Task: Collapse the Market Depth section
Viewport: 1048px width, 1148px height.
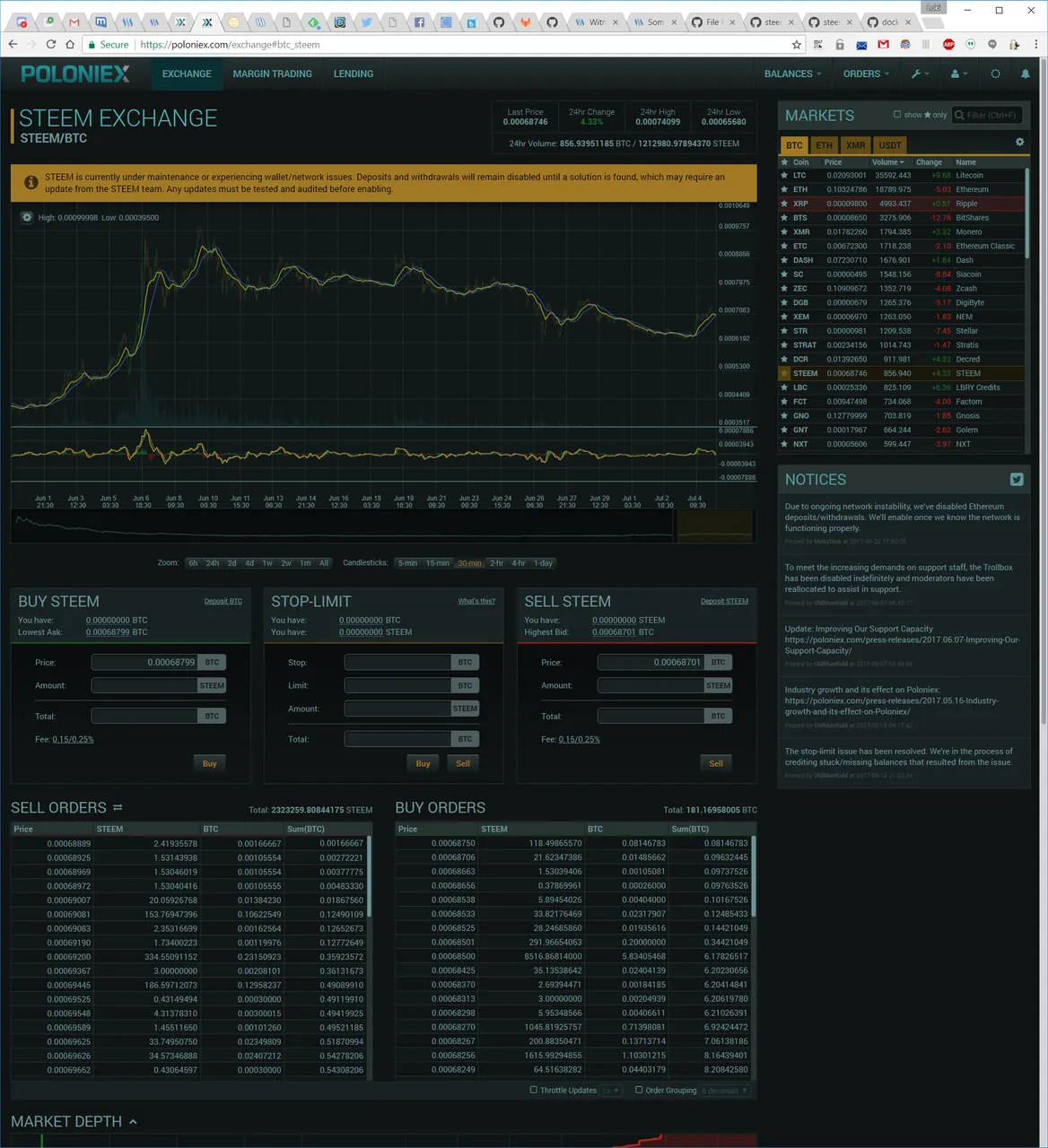Action: coord(133,1122)
